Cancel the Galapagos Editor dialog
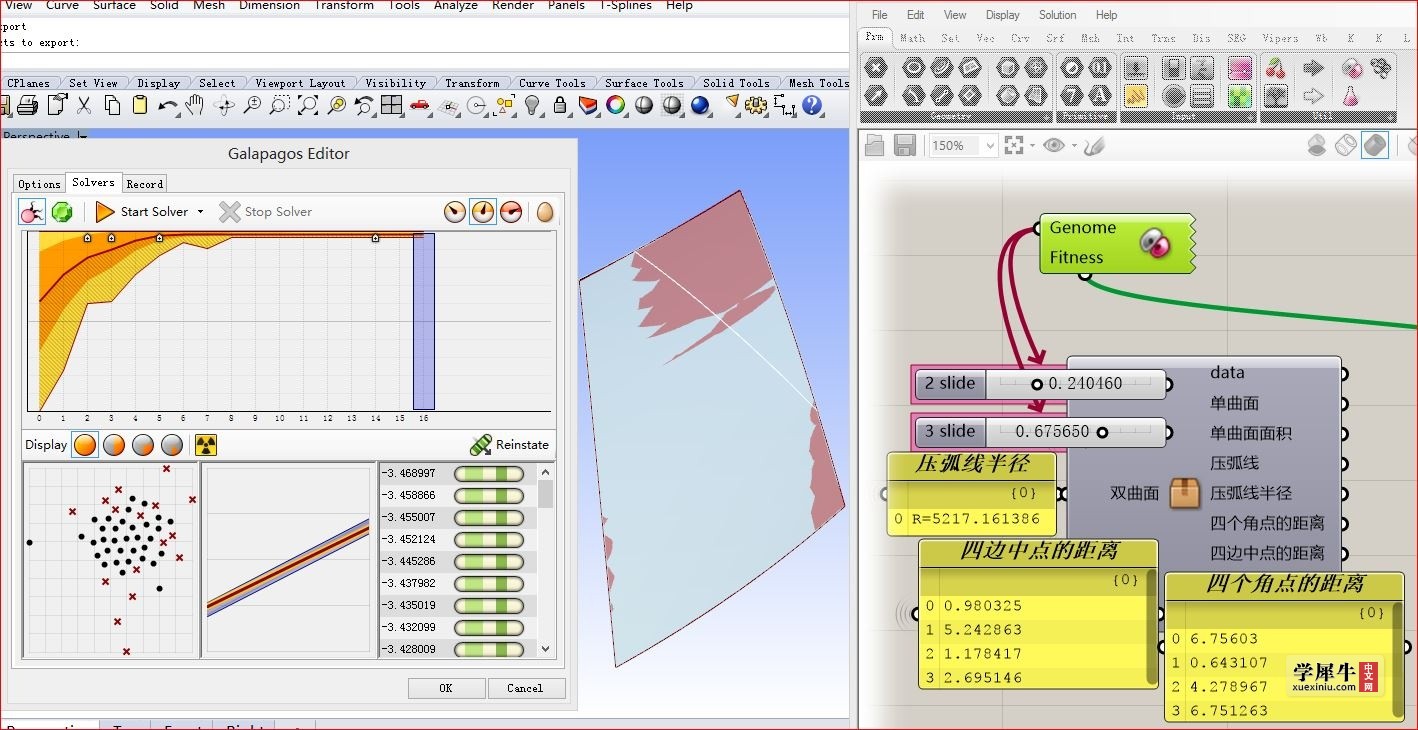Viewport: 1418px width, 730px height. click(525, 688)
